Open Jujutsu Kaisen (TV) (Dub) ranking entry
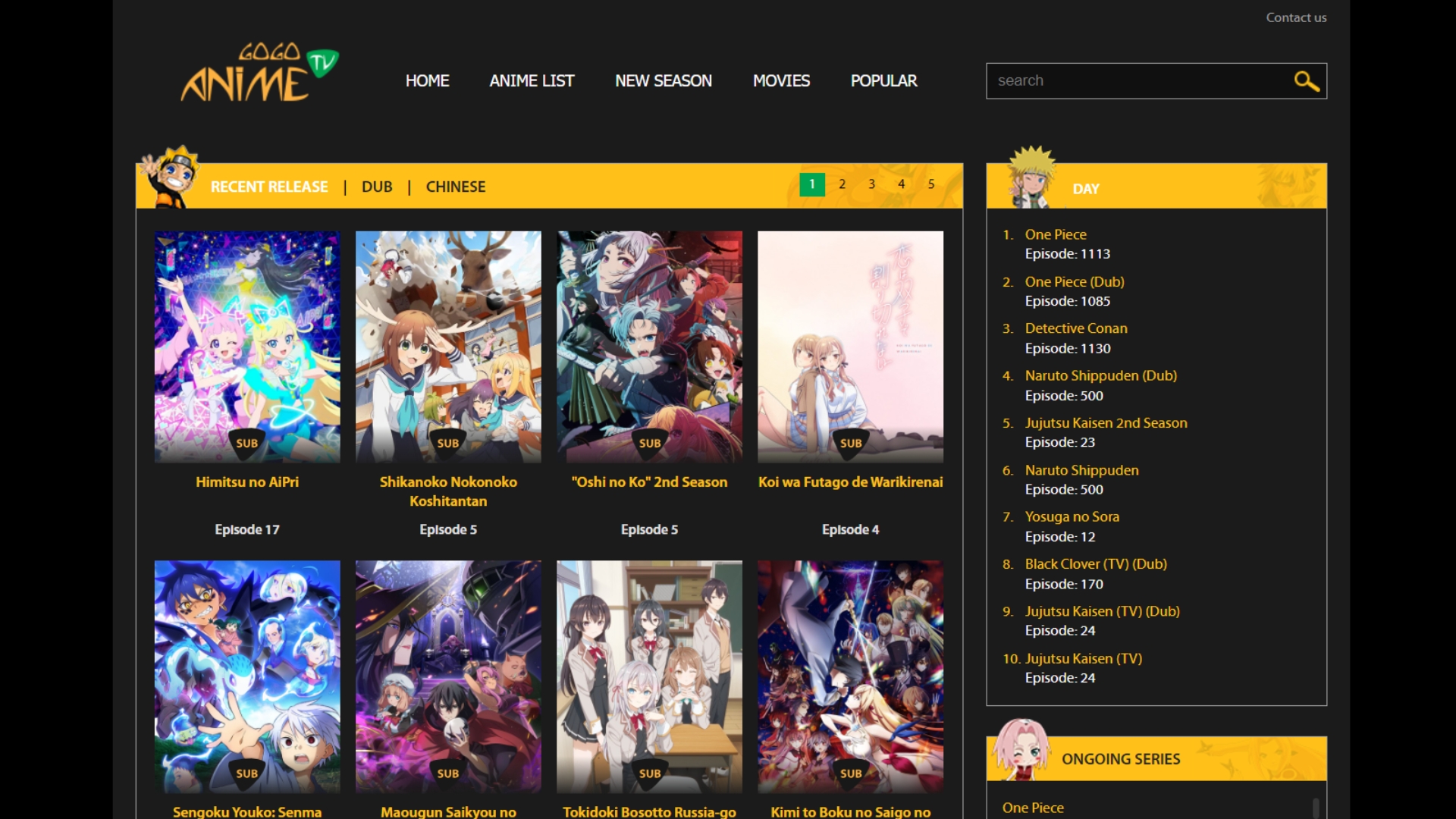Screen dimensions: 1456x819 (x=1102, y=611)
